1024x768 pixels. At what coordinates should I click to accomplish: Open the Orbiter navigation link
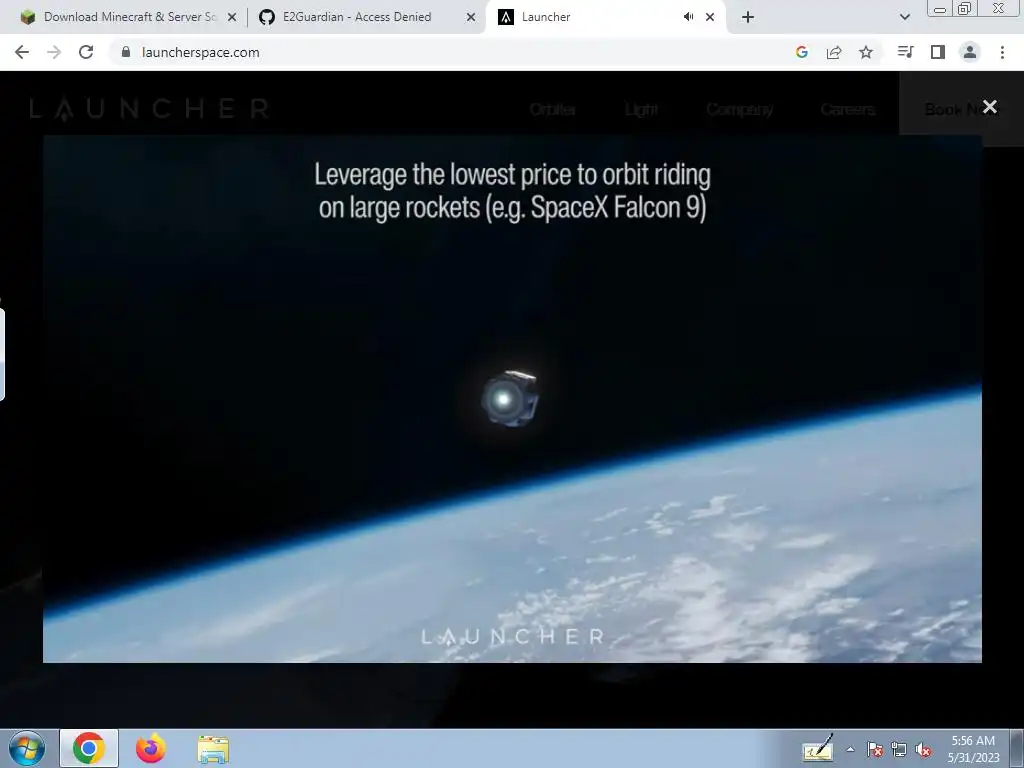click(x=552, y=109)
